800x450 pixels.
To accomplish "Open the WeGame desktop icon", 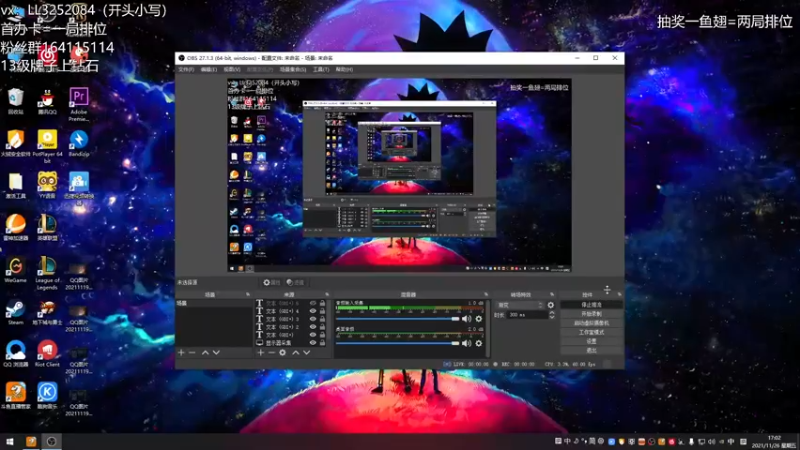I will (16, 270).
